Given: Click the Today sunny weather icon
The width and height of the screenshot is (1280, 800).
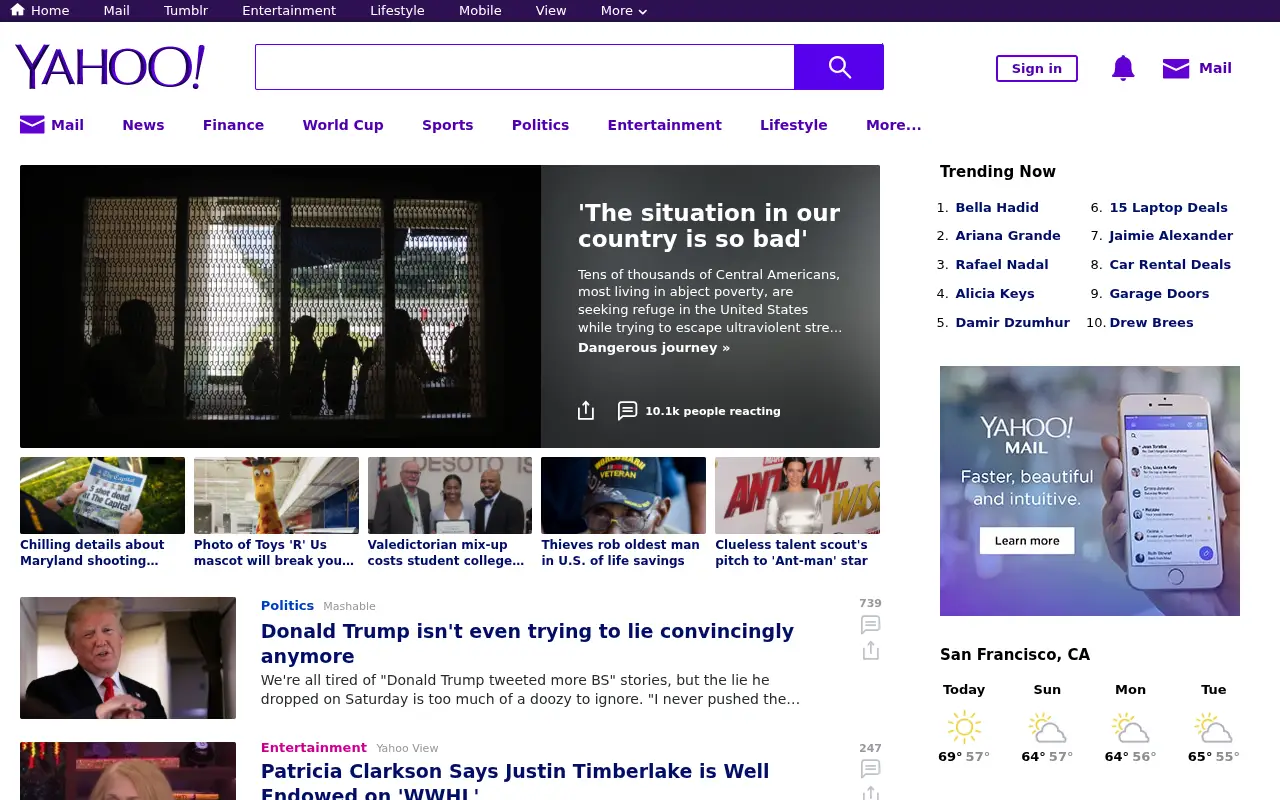Looking at the screenshot, I should [x=964, y=727].
